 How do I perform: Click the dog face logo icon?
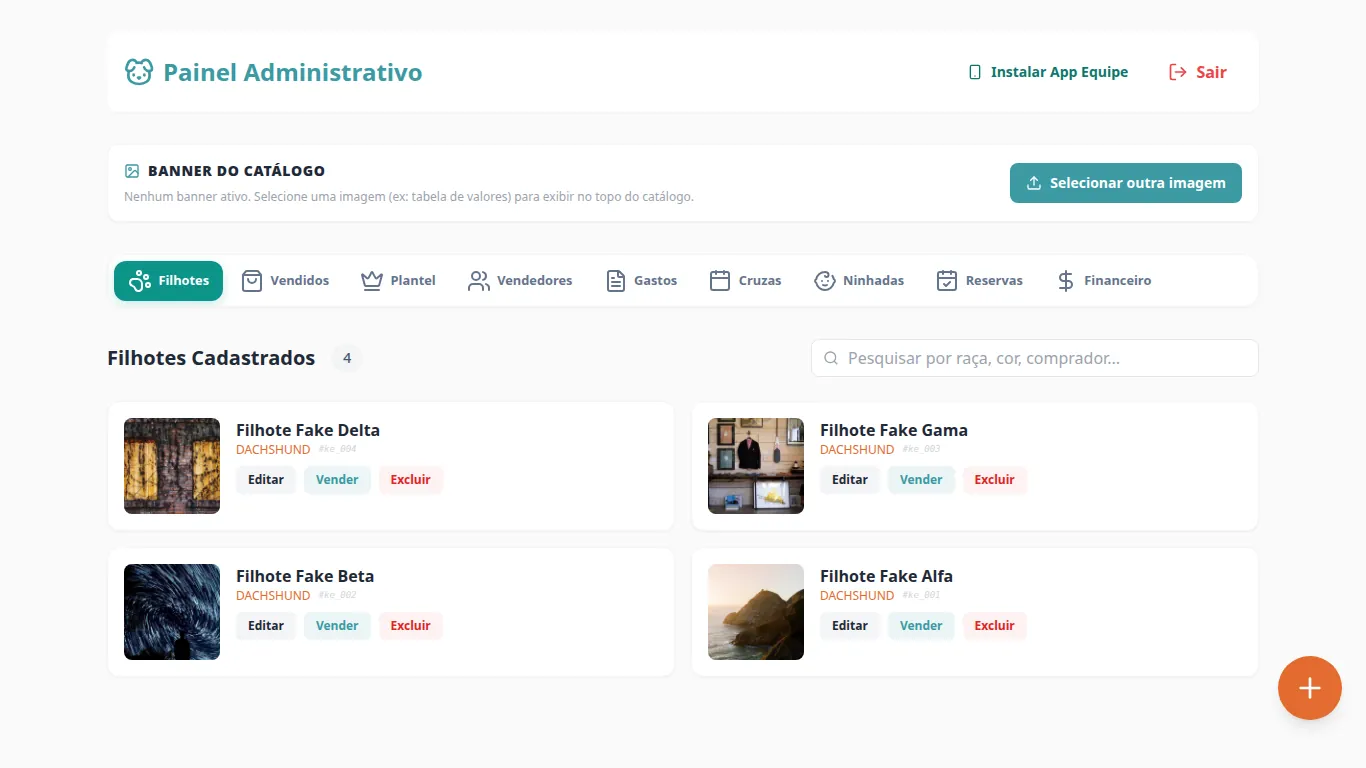(138, 72)
